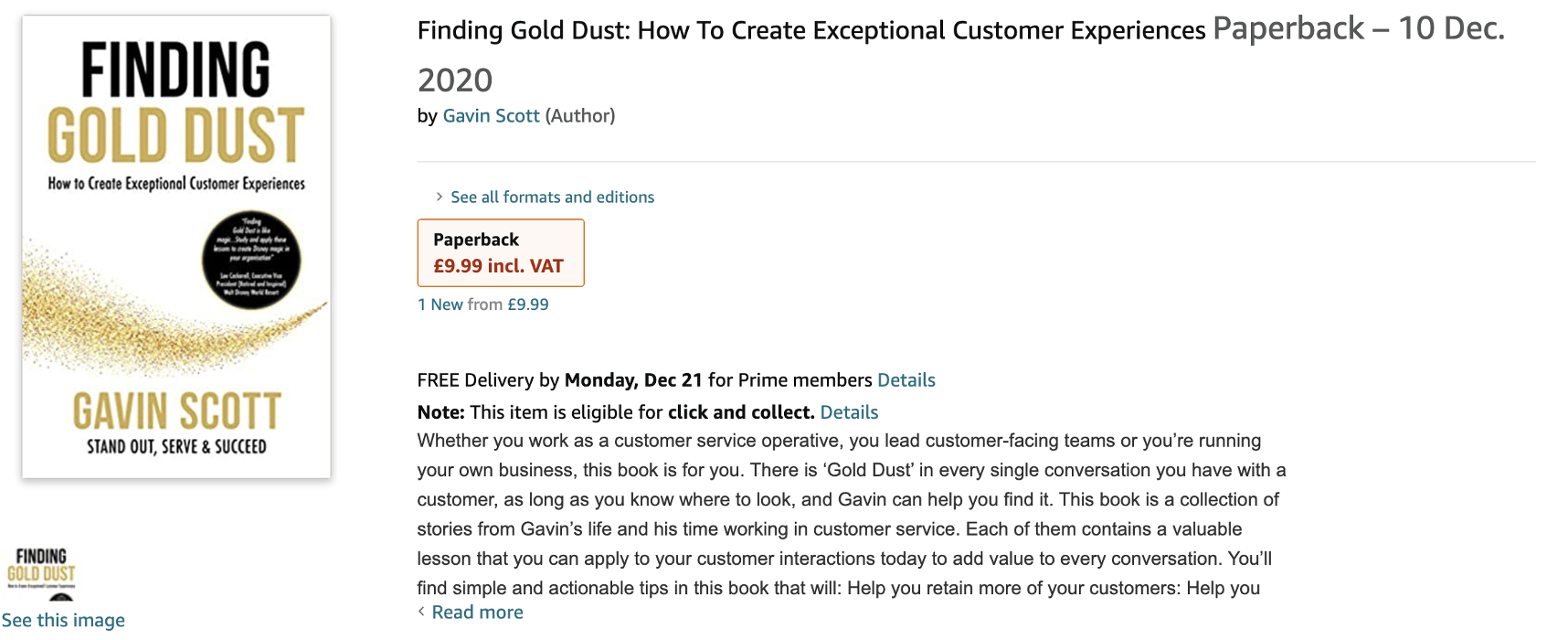
Task: Click 'GAVIN SCOTT' name on book cover
Action: 176,411
